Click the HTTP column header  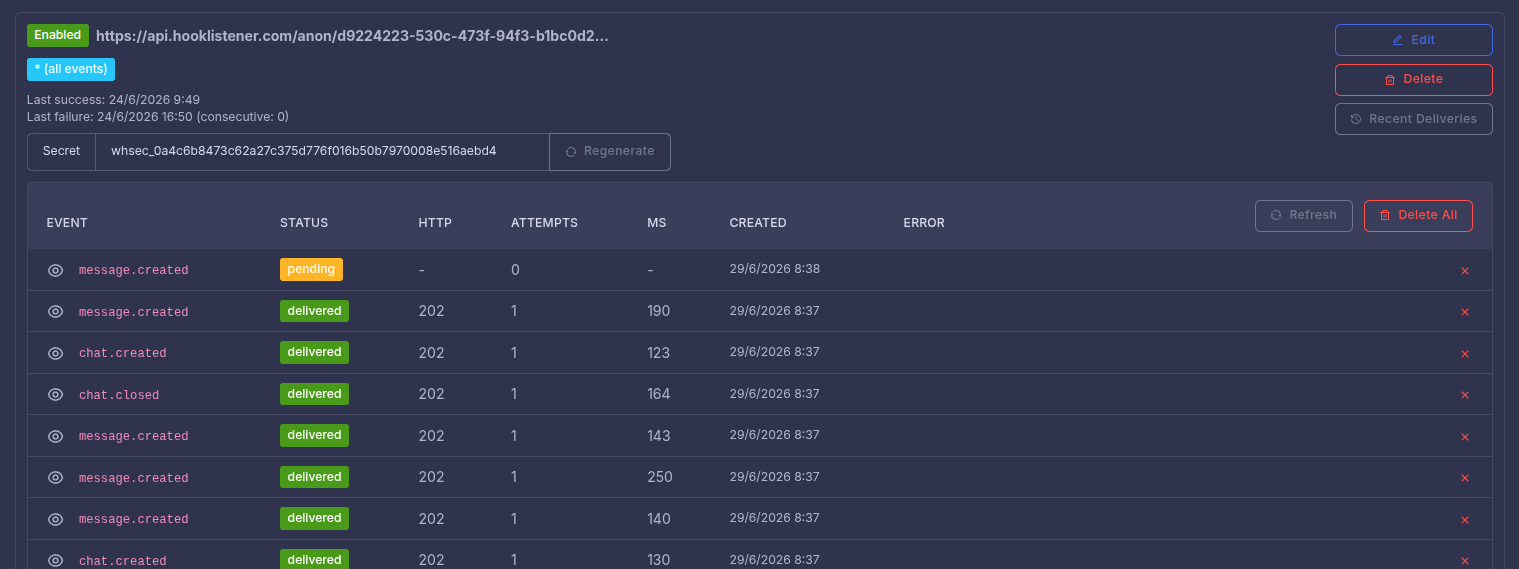[435, 223]
